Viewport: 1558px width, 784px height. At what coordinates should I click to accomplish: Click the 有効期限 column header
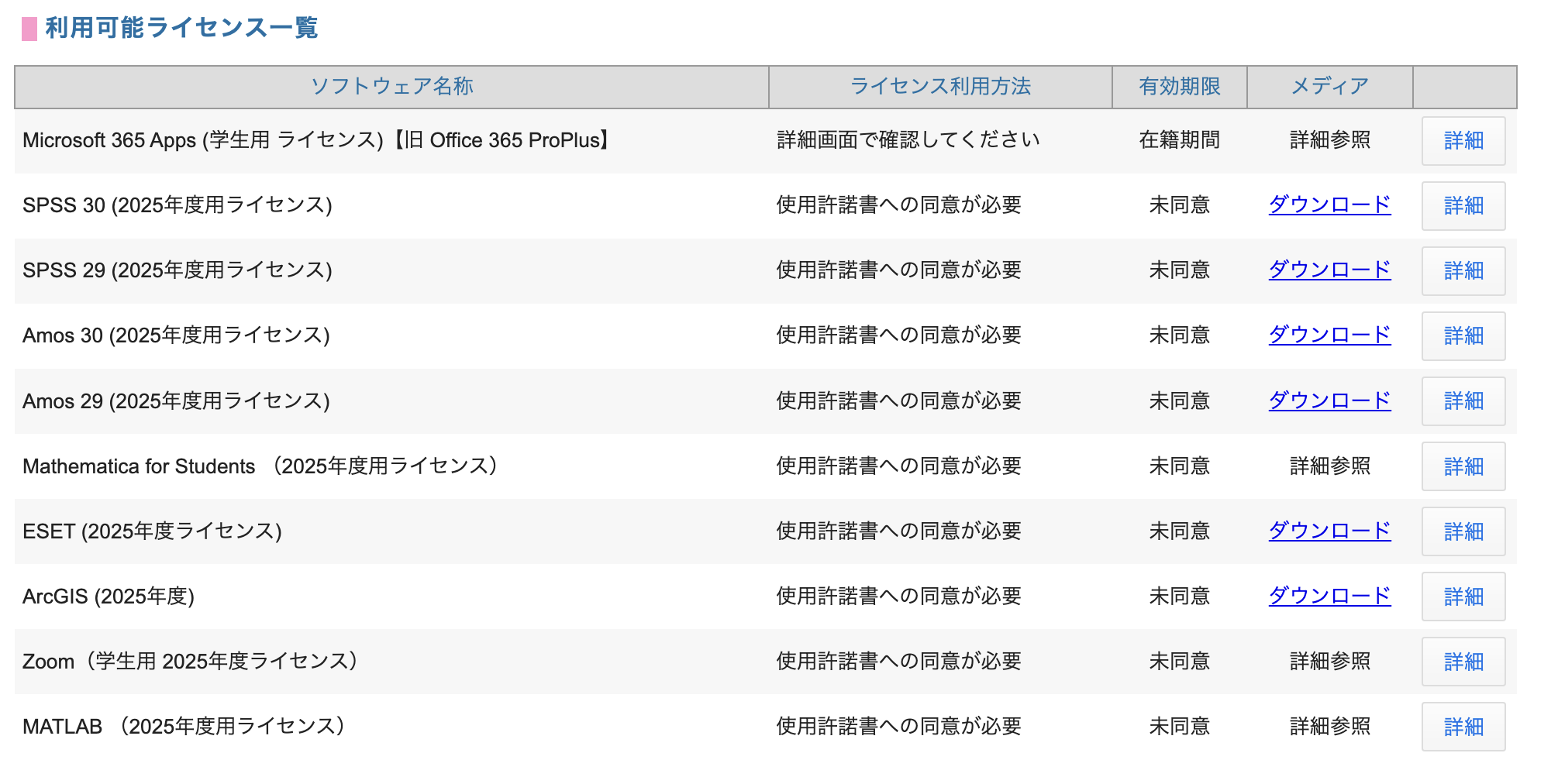click(1180, 86)
